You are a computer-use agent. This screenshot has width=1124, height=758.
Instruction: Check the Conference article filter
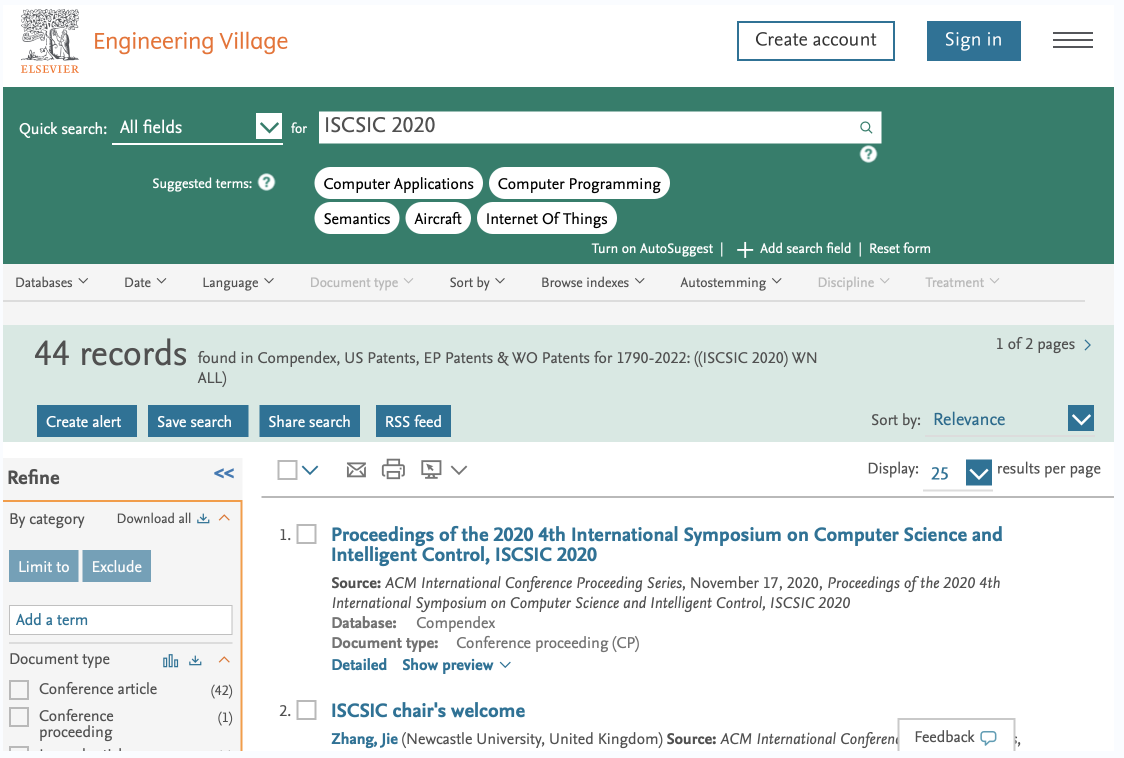[19, 690]
